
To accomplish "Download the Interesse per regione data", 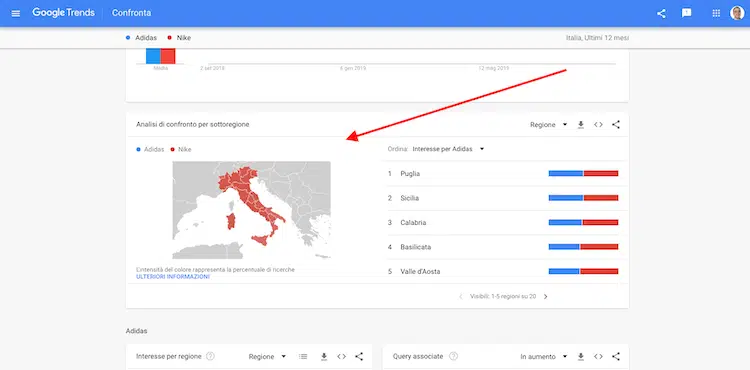I will 324,357.
